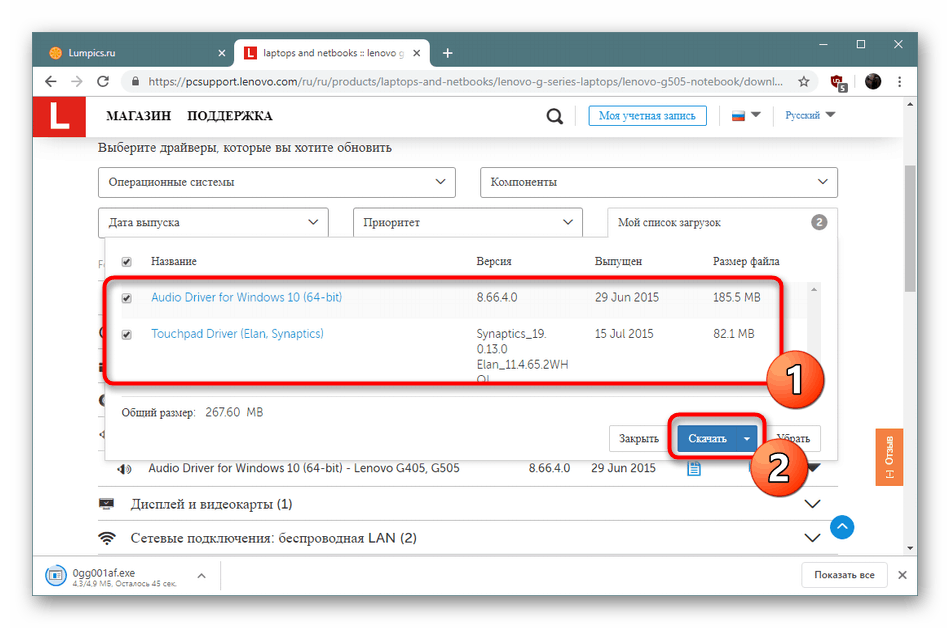The width and height of the screenshot is (950, 628).
Task: Click speaker icon beside Audio Driver row
Action: 124,469
